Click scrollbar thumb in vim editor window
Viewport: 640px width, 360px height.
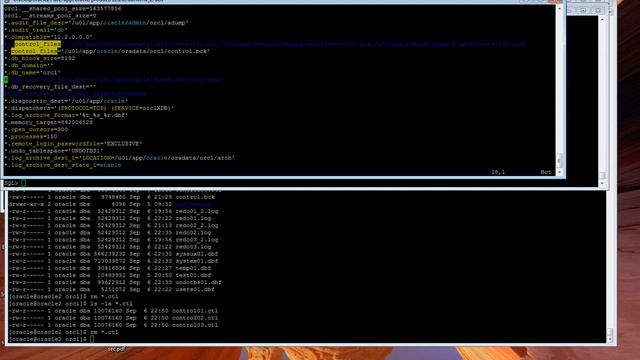559,160
